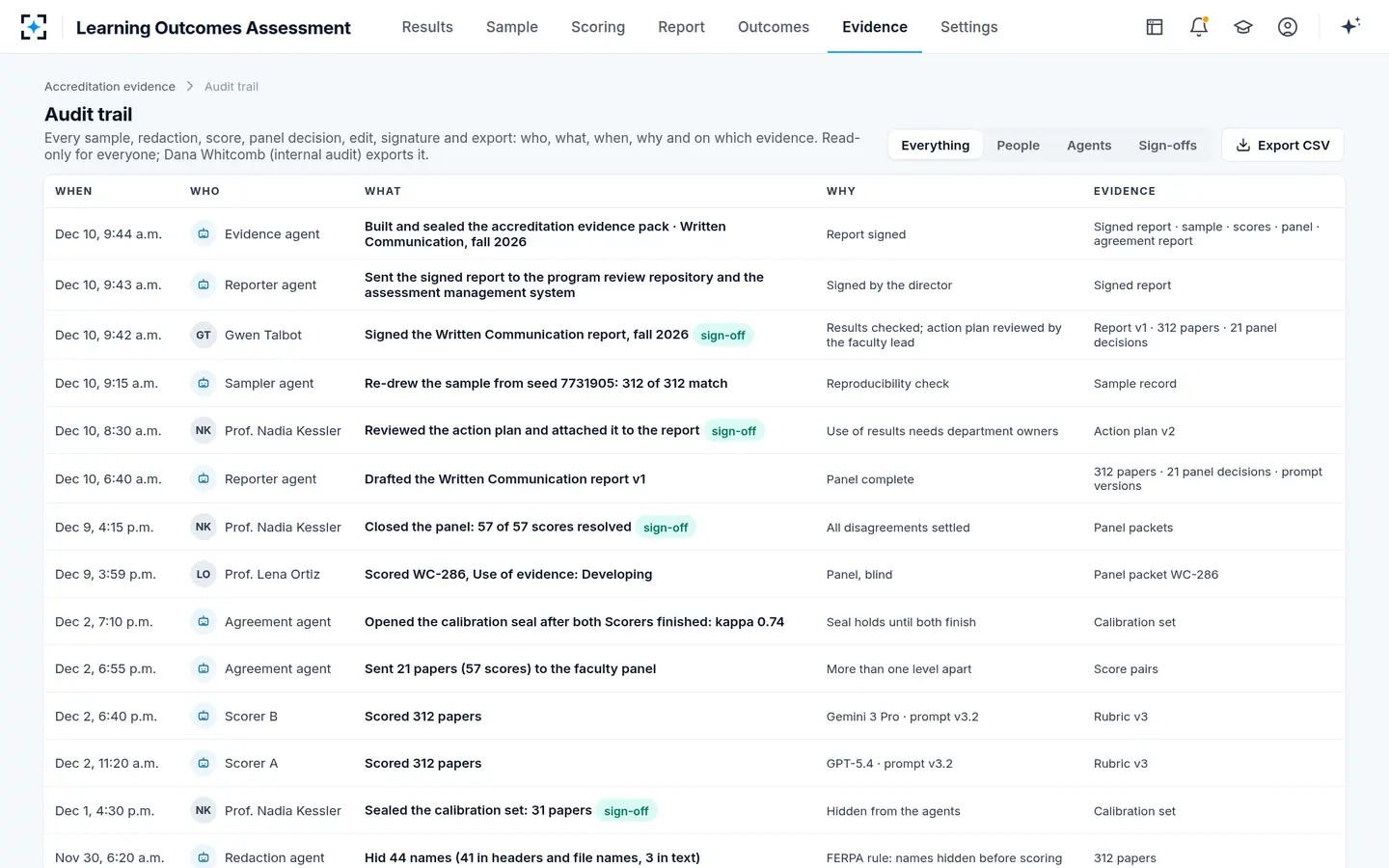Open the layout panel icon

click(1155, 27)
